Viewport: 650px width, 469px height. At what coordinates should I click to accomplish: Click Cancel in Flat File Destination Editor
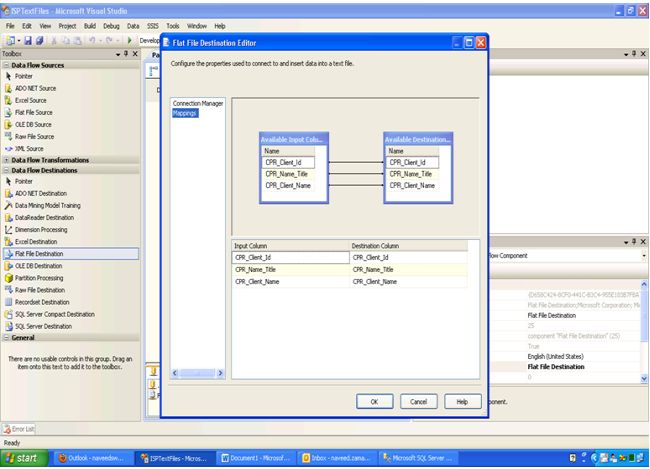point(418,401)
